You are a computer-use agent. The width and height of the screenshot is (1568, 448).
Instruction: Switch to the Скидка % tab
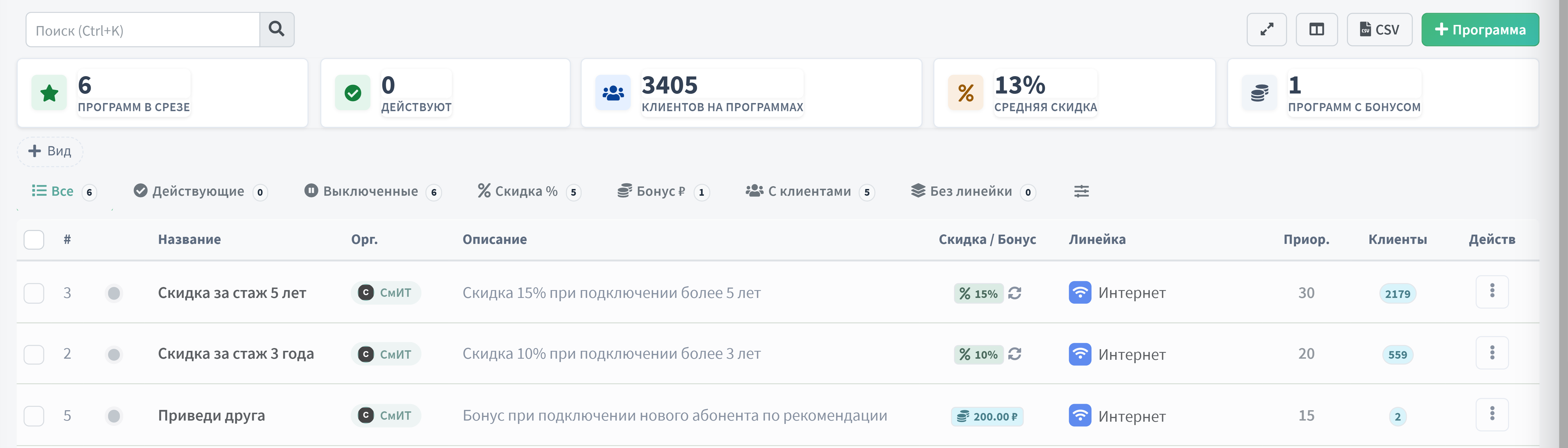pos(529,191)
